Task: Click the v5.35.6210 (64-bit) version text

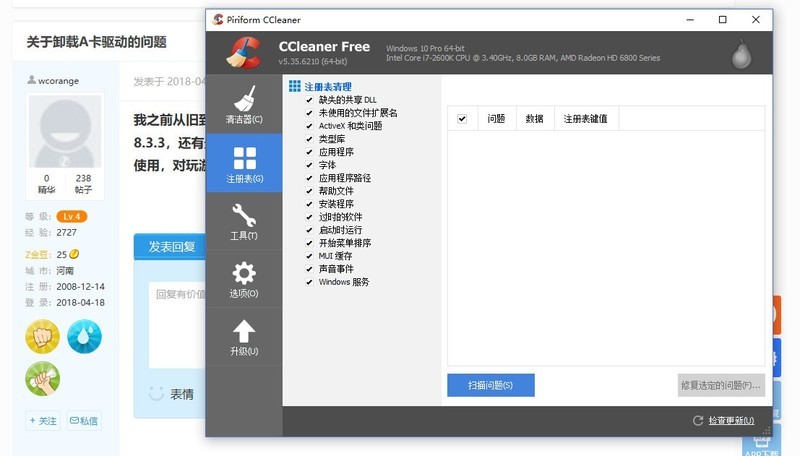Action: click(312, 61)
